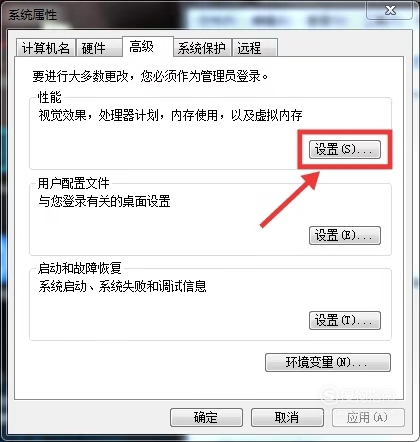The width and height of the screenshot is (420, 442).
Task: Open 环境变量(N) dialog
Action: [328, 362]
